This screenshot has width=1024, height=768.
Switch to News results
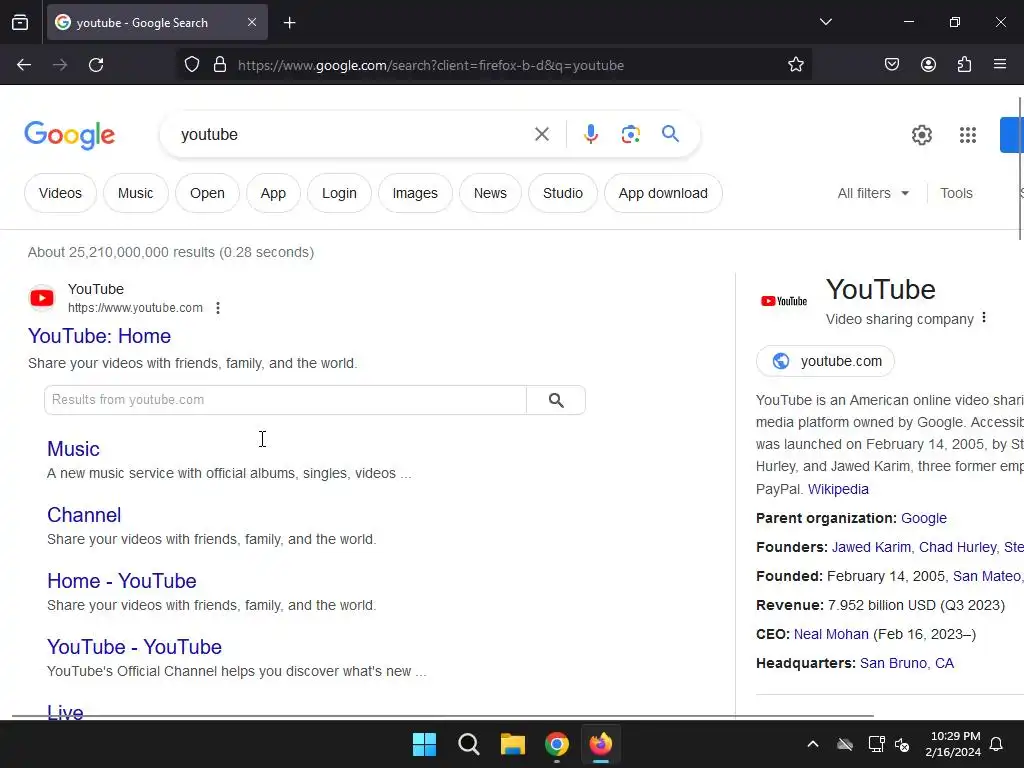point(490,193)
